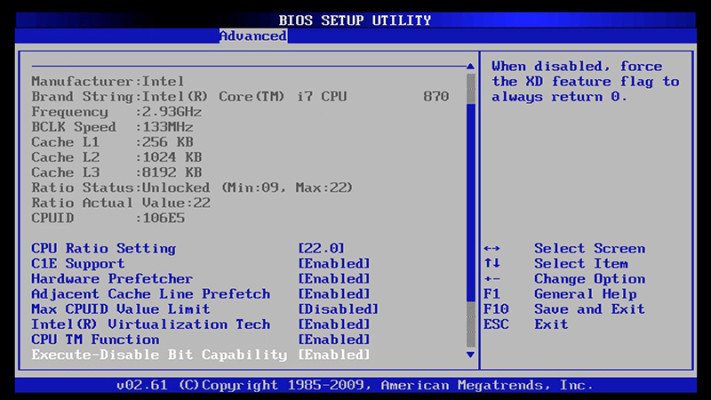
Task: Click the up-down arrows Select Item icon
Action: point(492,263)
